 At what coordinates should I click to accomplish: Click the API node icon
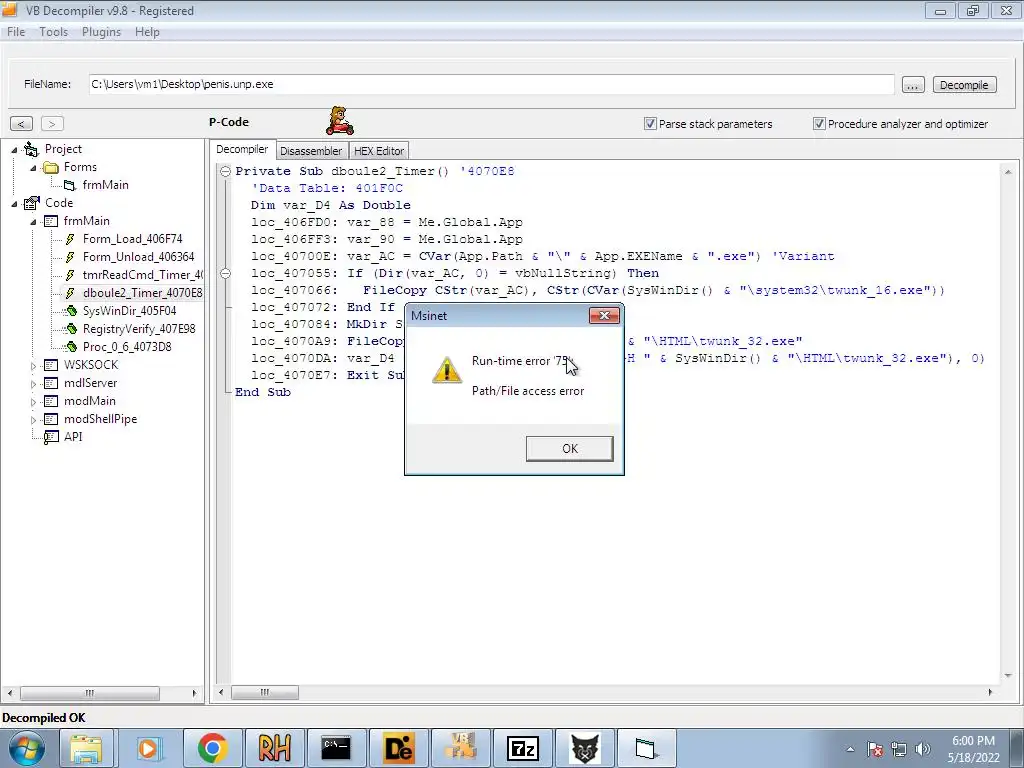coord(51,438)
